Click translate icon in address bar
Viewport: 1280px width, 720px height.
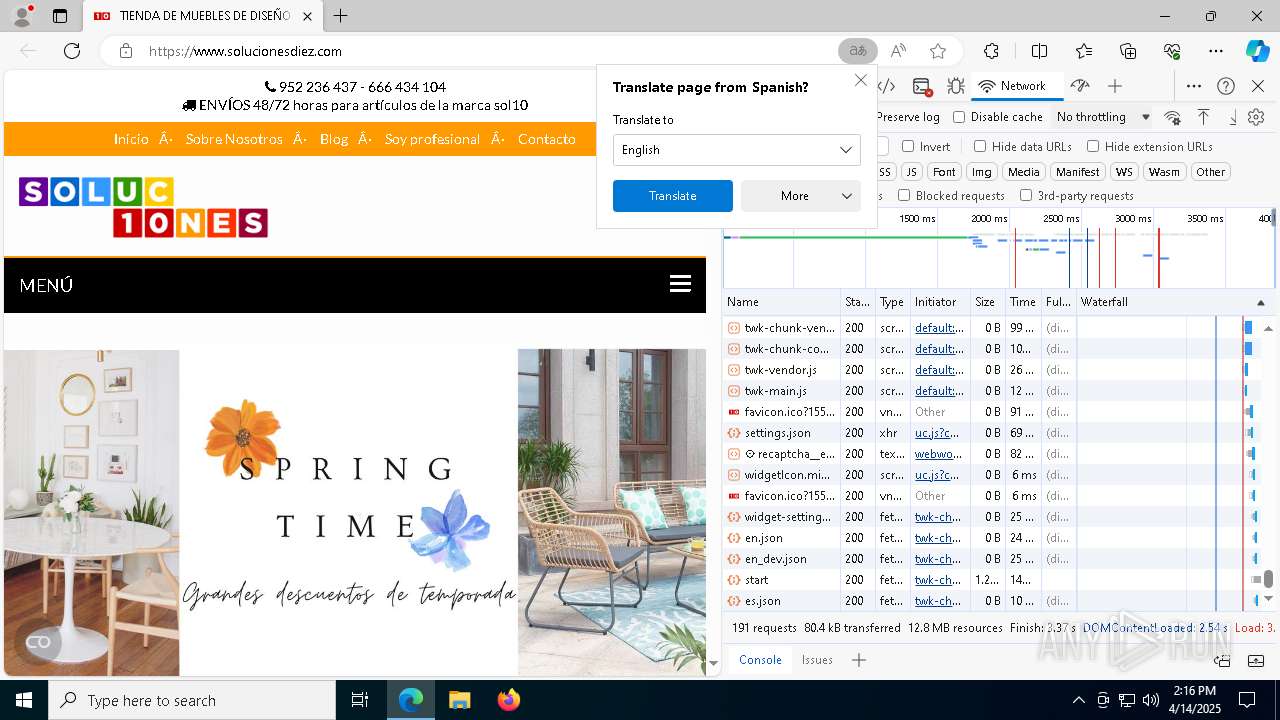pos(857,51)
